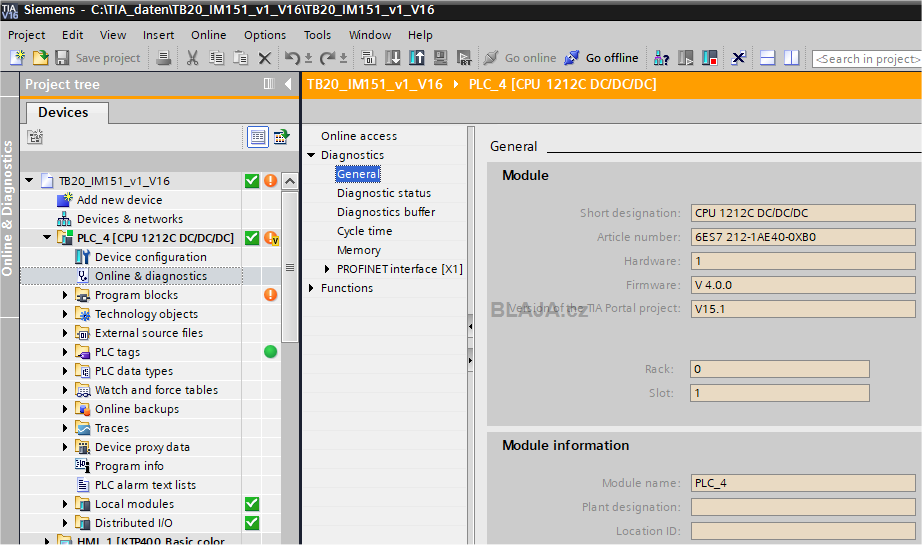This screenshot has height=545, width=922.
Task: Expand the PLC tags folder
Action: tap(65, 352)
